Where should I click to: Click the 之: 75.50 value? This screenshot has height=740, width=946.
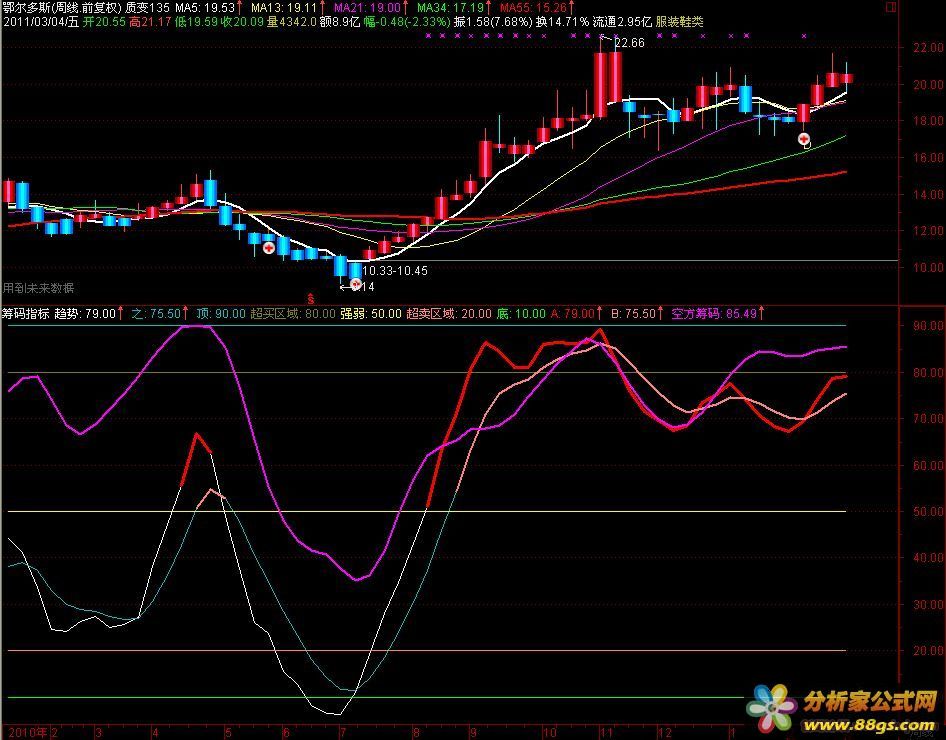pos(156,314)
